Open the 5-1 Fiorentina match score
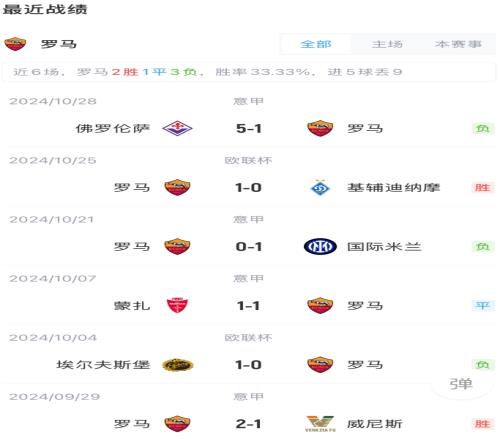 point(249,129)
